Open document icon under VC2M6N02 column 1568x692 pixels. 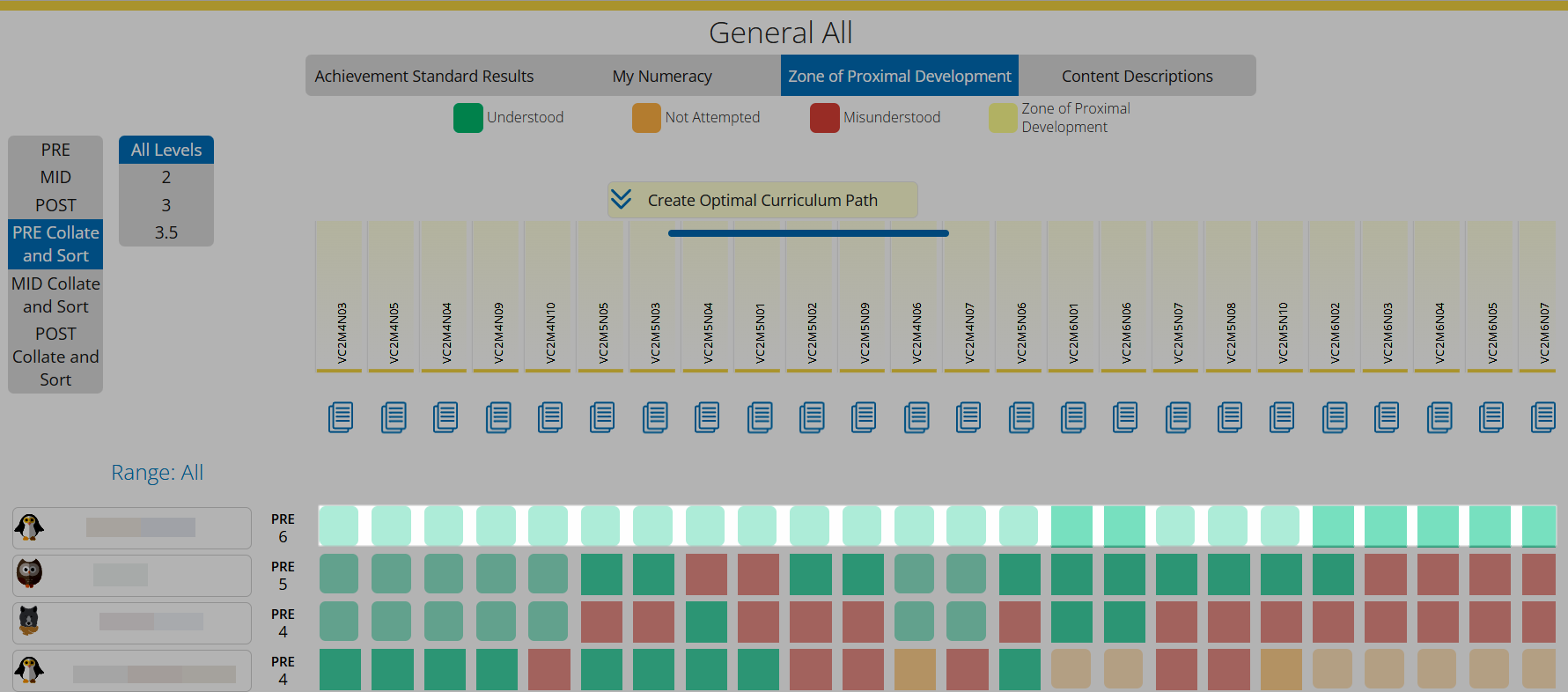coord(1335,416)
